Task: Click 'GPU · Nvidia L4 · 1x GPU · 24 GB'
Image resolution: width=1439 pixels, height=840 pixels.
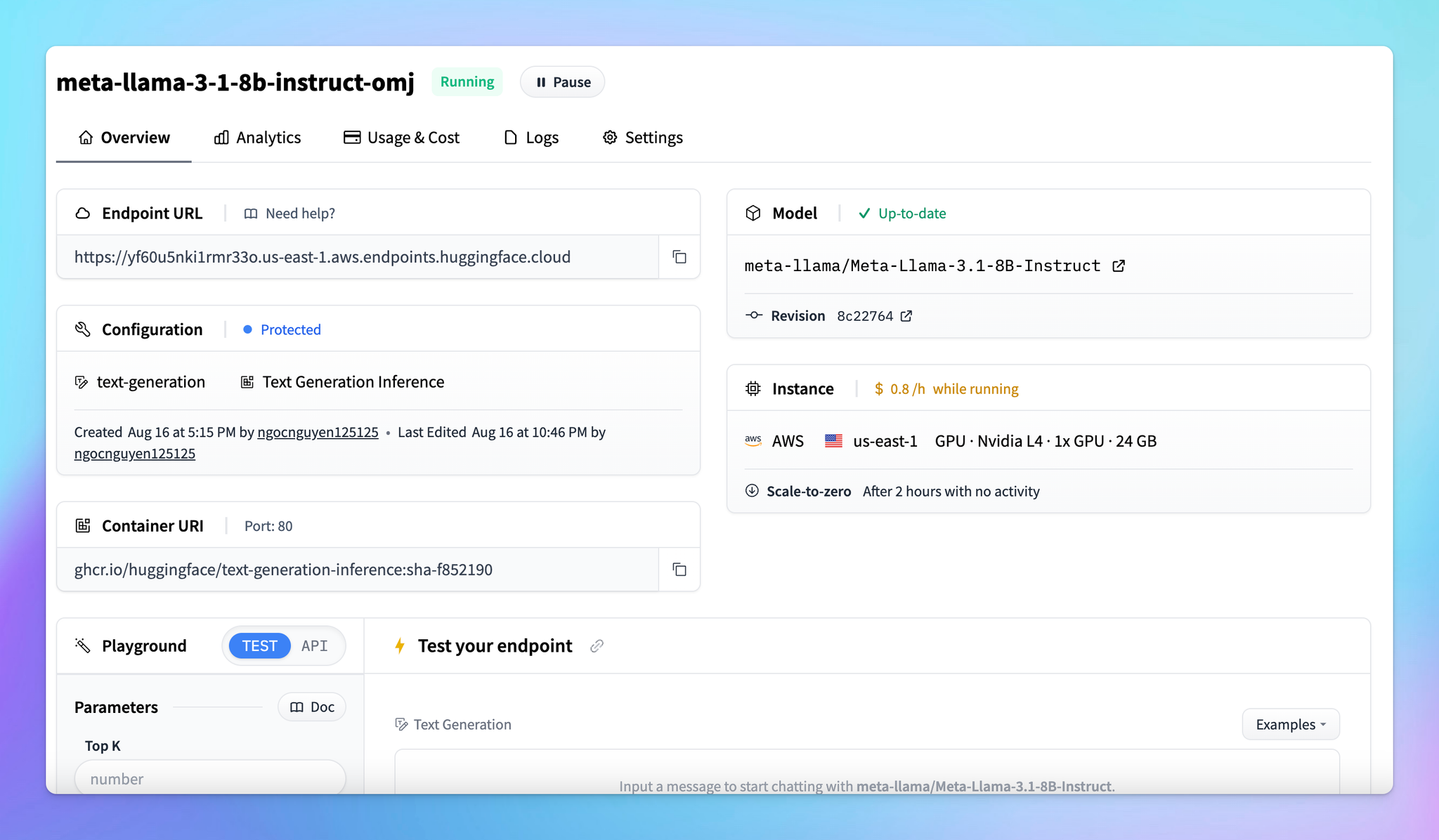Action: coord(1046,441)
